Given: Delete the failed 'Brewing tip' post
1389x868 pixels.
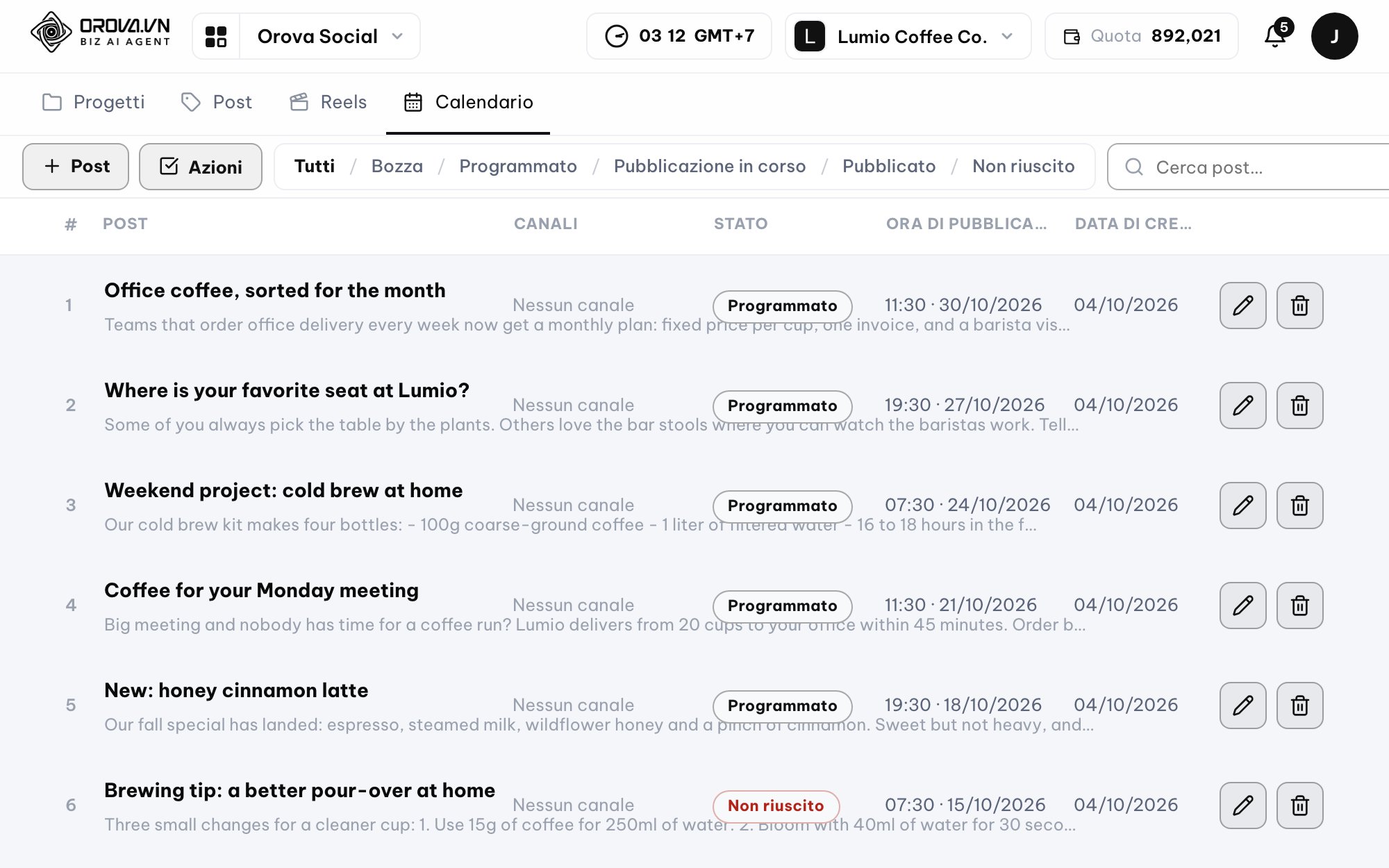Looking at the screenshot, I should [x=1300, y=806].
